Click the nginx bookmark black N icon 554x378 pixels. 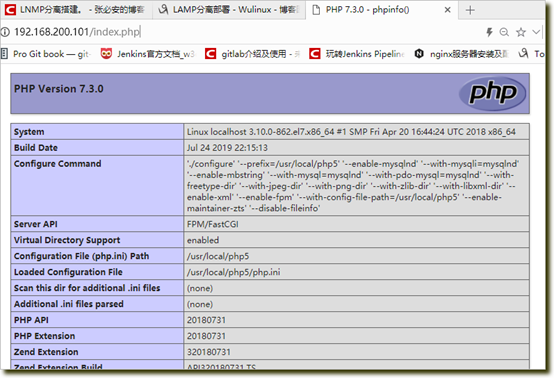[419, 54]
